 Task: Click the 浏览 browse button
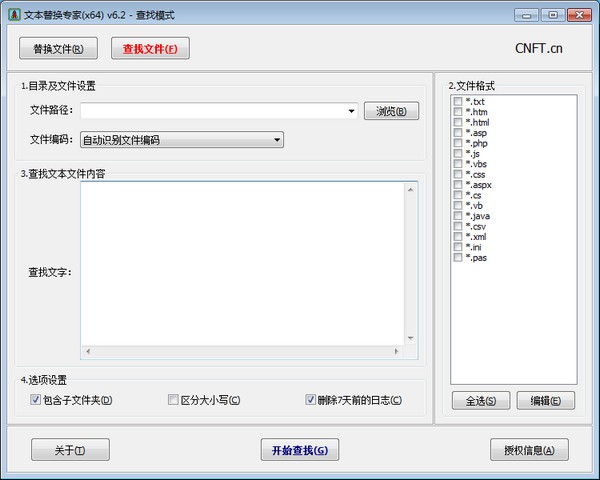coord(391,111)
